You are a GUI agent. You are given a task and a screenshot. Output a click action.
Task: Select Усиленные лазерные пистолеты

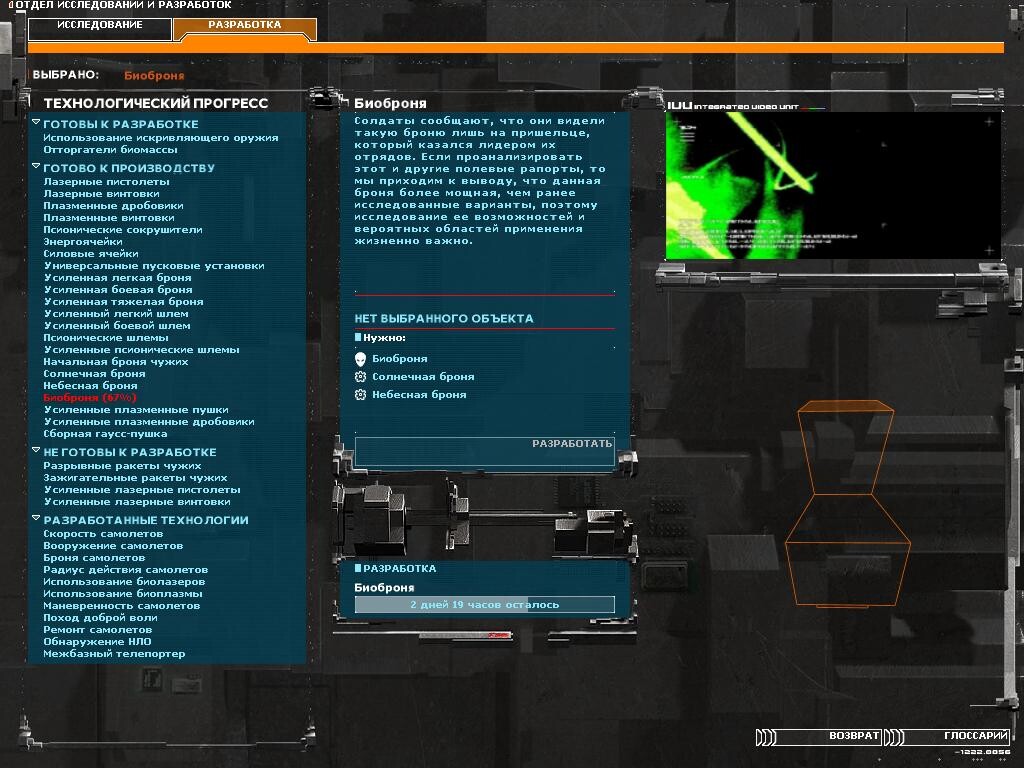(142, 490)
